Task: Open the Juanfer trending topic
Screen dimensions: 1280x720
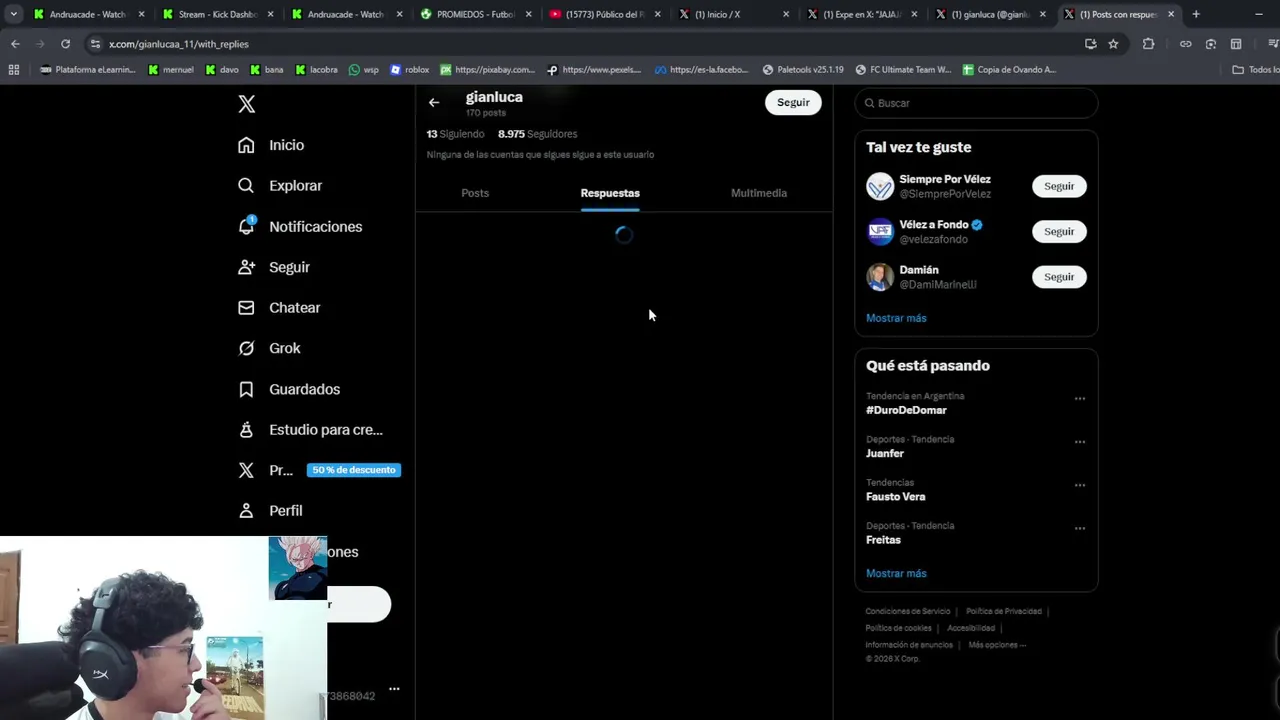Action: [x=885, y=453]
